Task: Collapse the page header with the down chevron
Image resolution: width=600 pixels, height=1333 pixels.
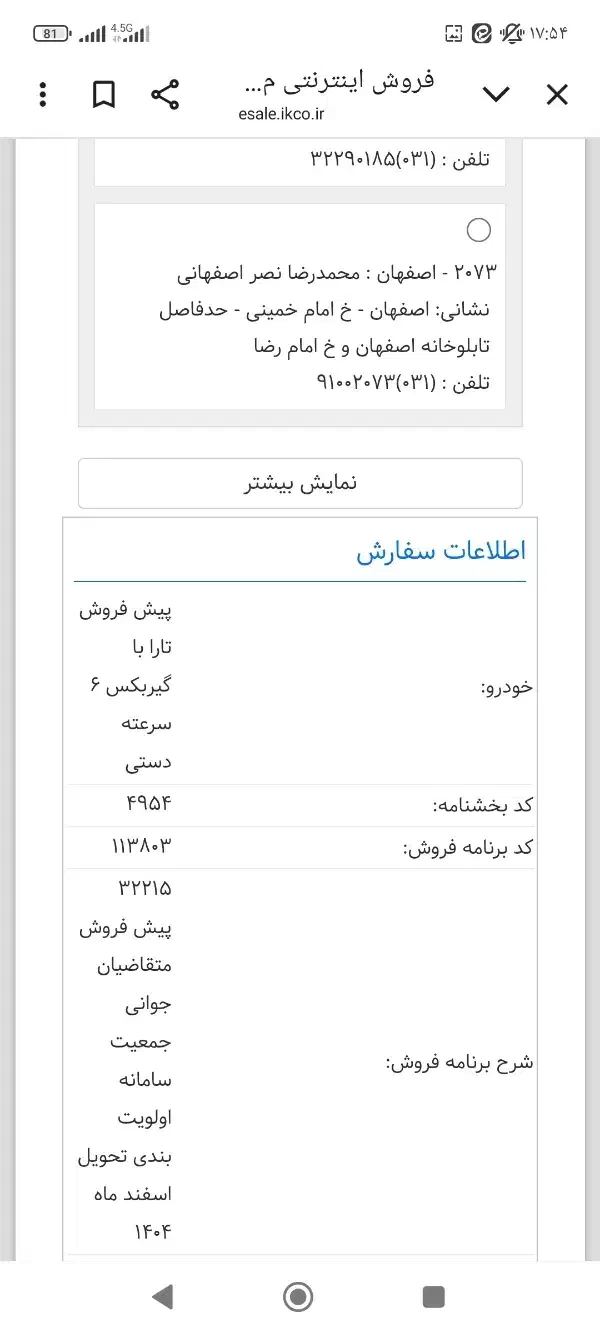Action: pyautogui.click(x=497, y=93)
